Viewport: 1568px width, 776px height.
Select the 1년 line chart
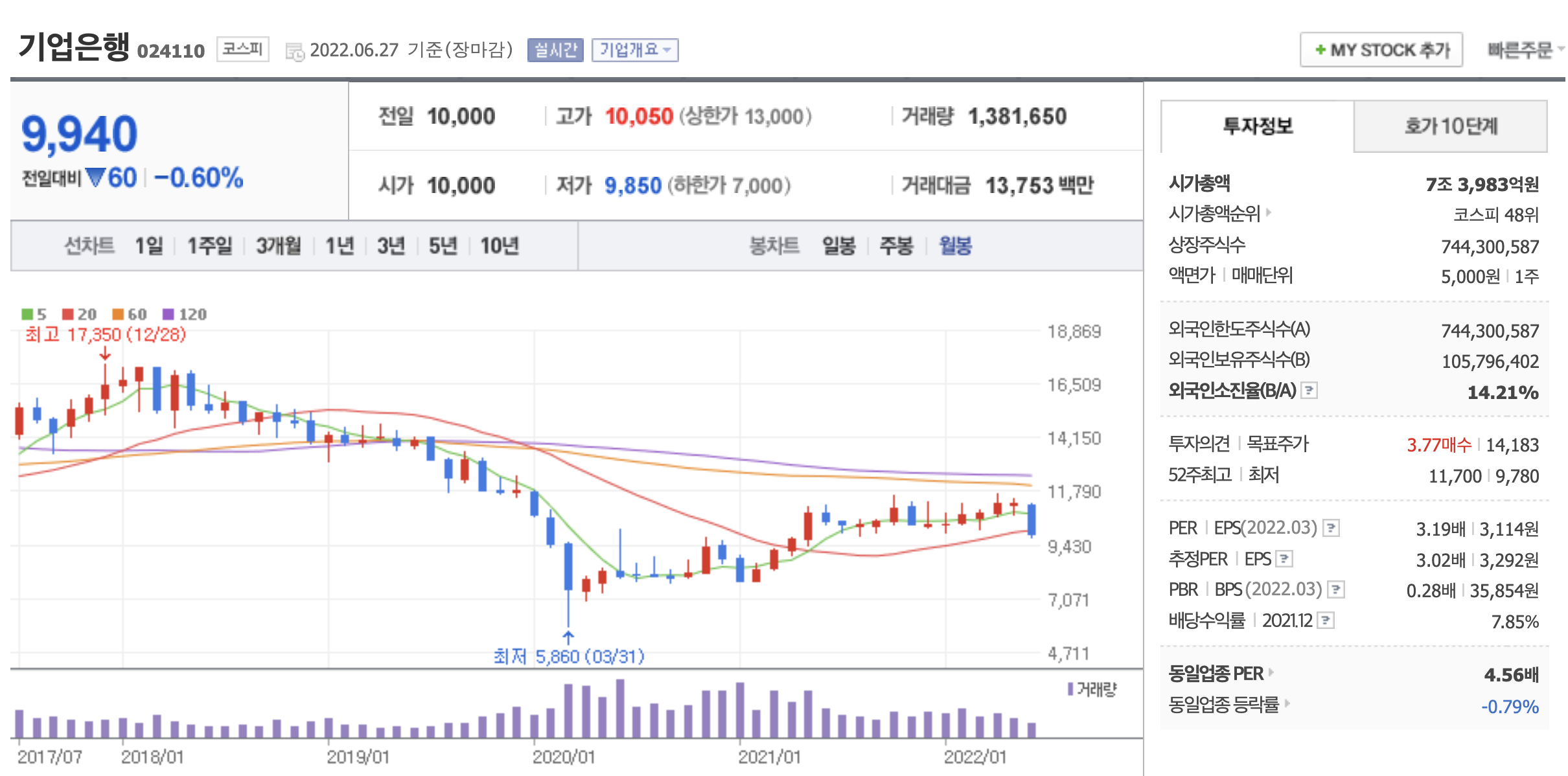click(340, 246)
